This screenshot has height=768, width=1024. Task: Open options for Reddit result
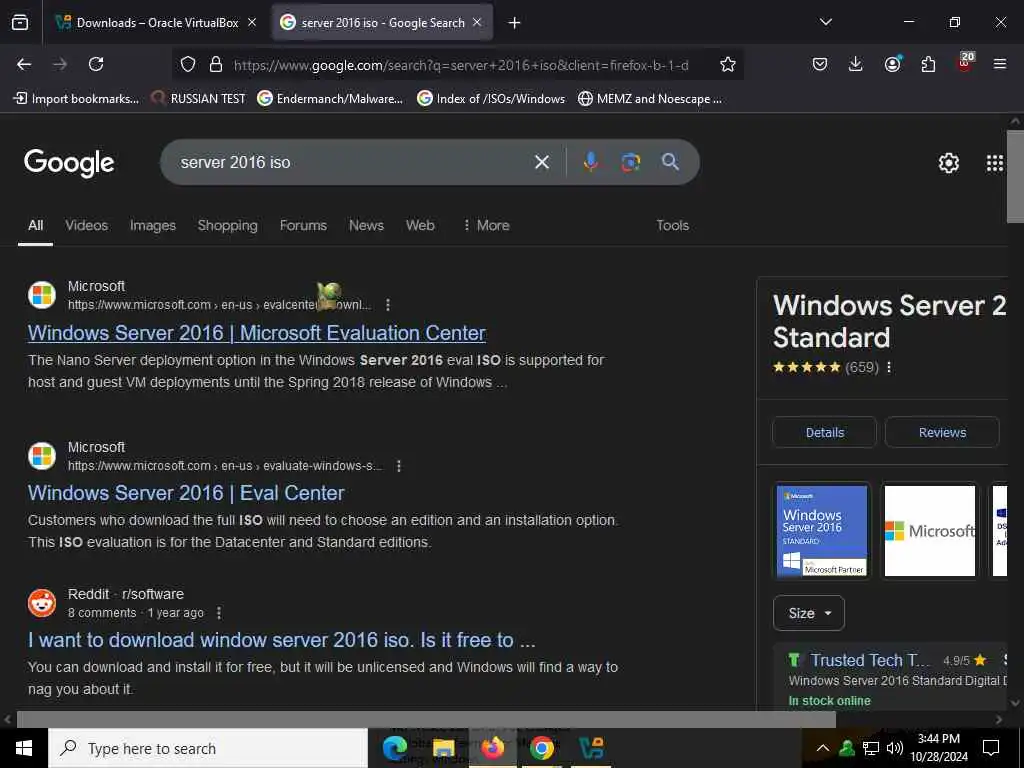(219, 613)
